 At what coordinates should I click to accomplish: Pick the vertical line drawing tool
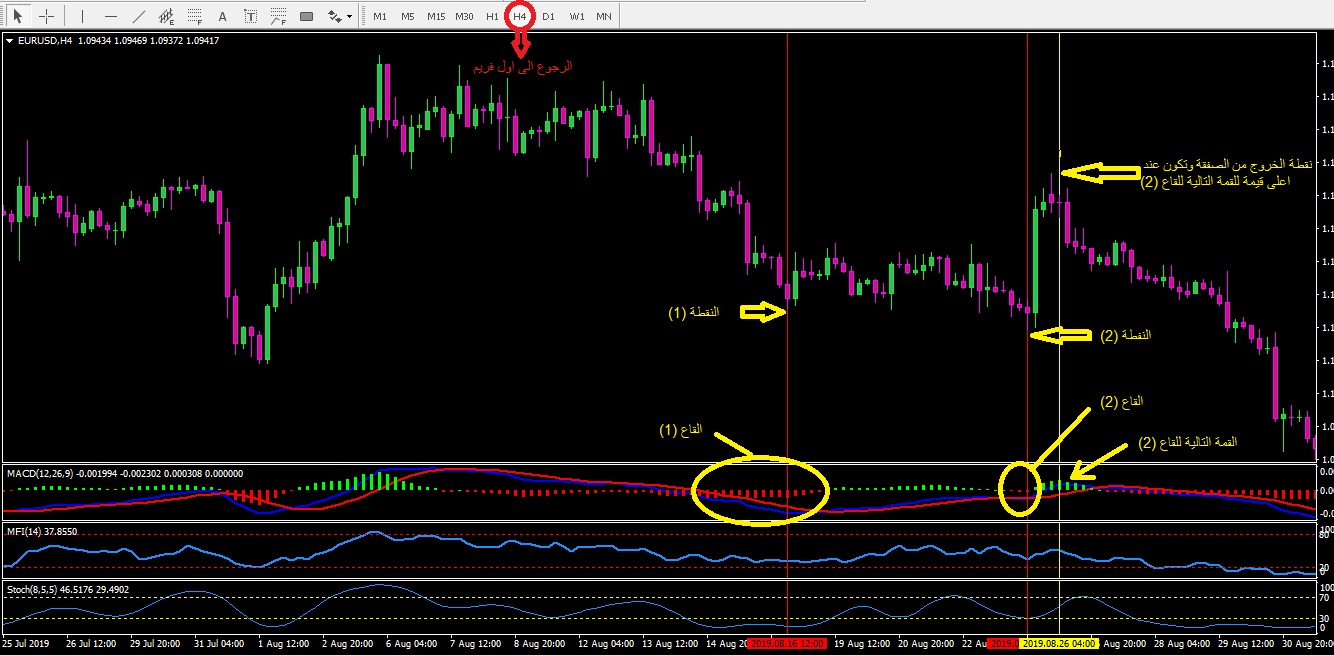point(82,16)
